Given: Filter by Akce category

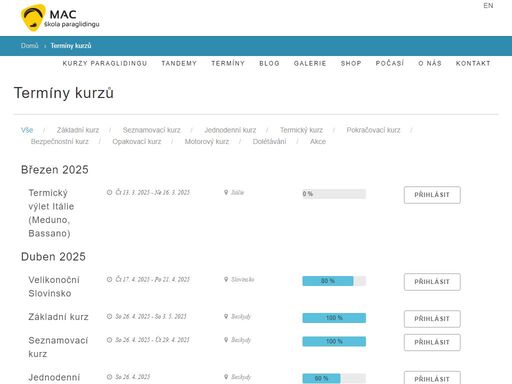Looking at the screenshot, I should tap(318, 142).
